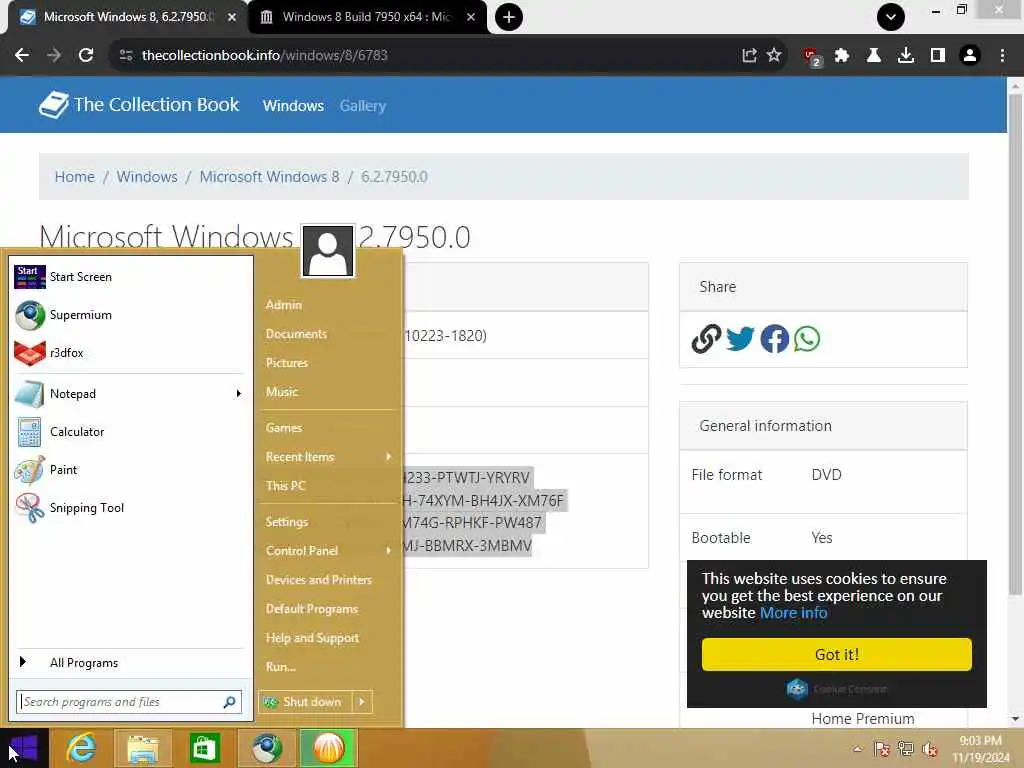
Task: Open More info cookie link
Action: tap(793, 613)
